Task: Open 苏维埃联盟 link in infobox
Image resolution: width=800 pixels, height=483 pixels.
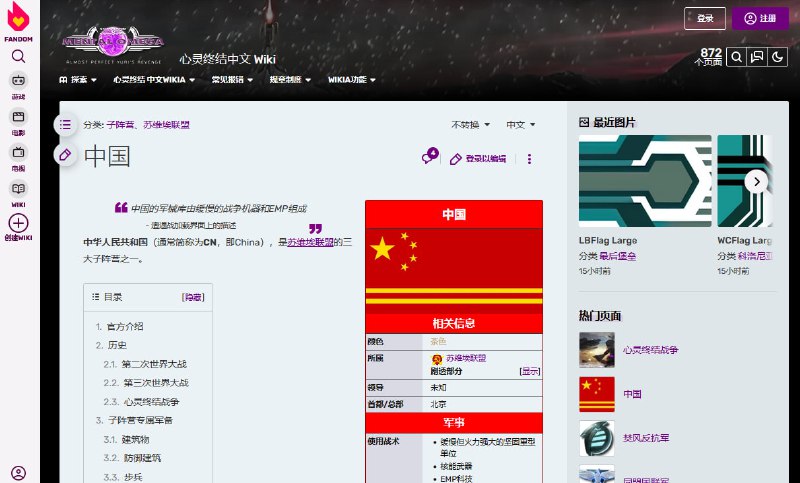Action: coord(466,358)
